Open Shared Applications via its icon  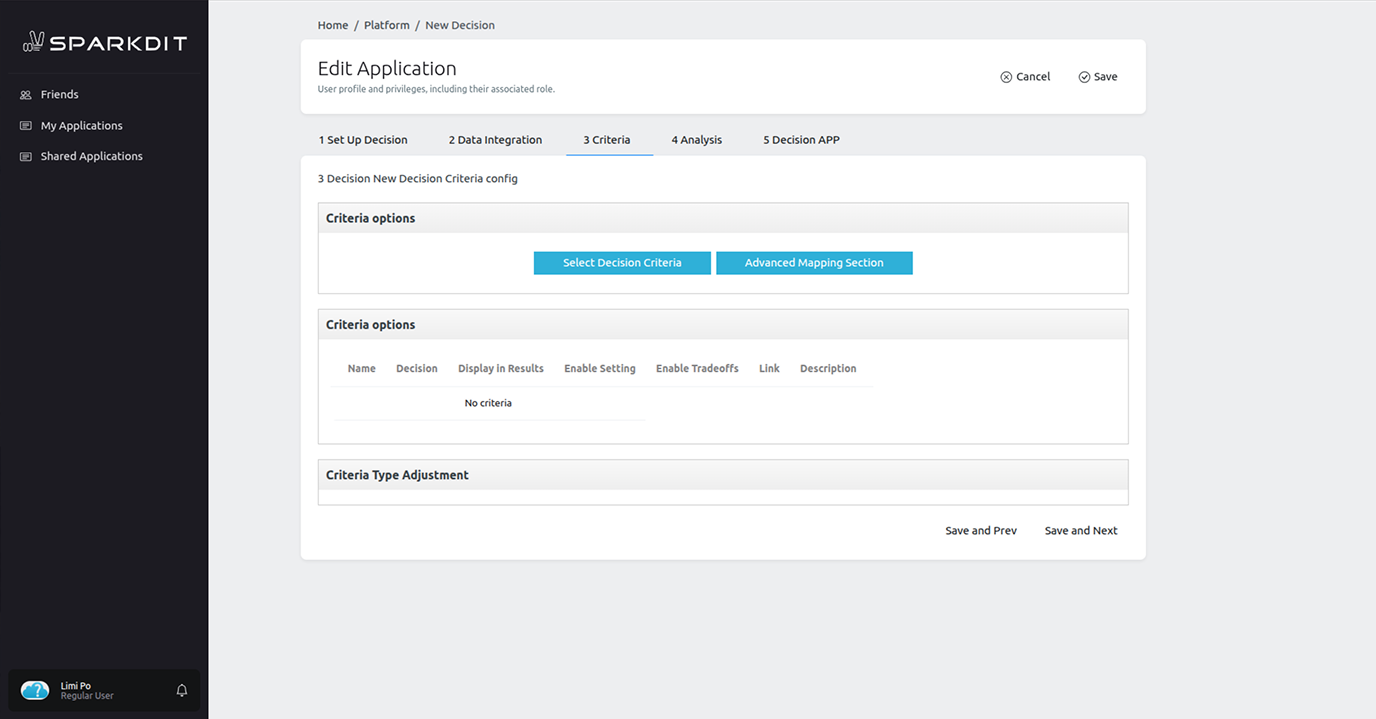[24, 156]
